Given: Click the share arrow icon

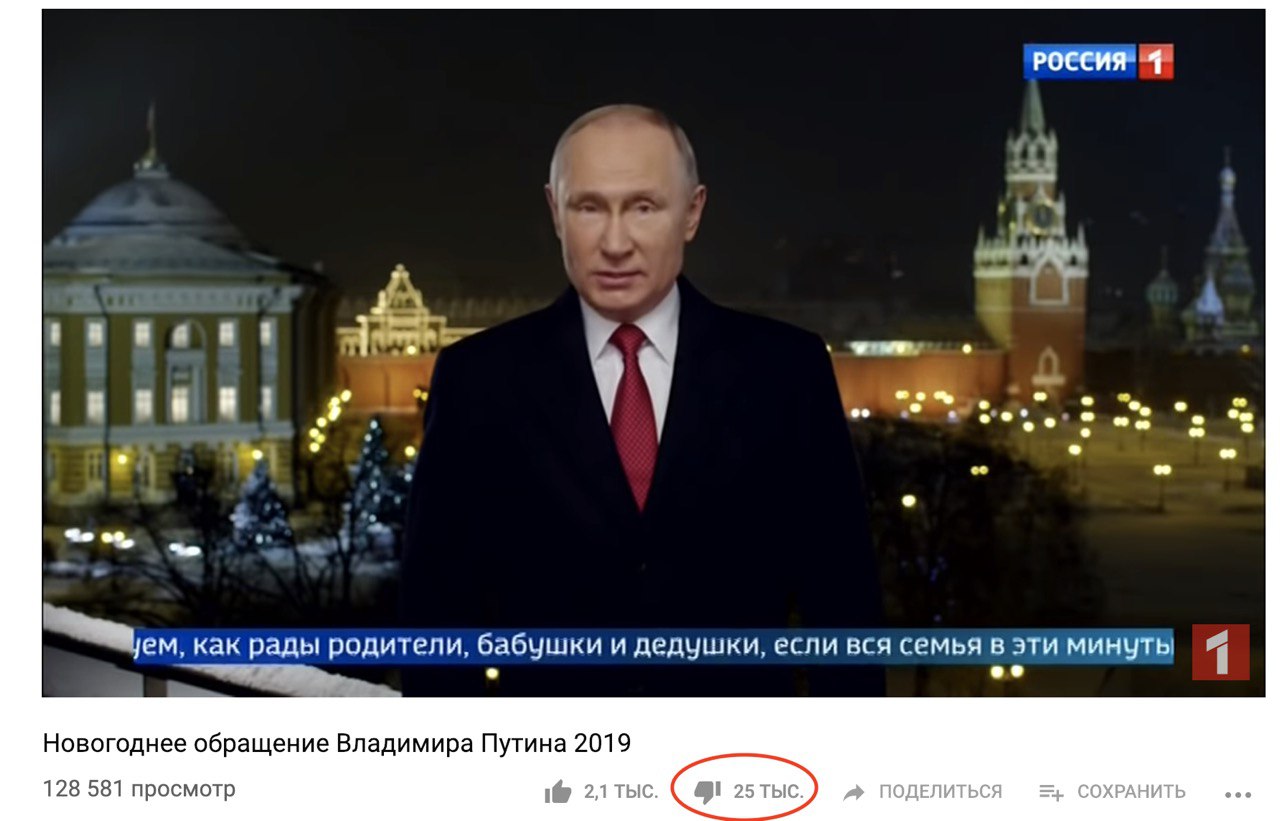Looking at the screenshot, I should click(854, 792).
